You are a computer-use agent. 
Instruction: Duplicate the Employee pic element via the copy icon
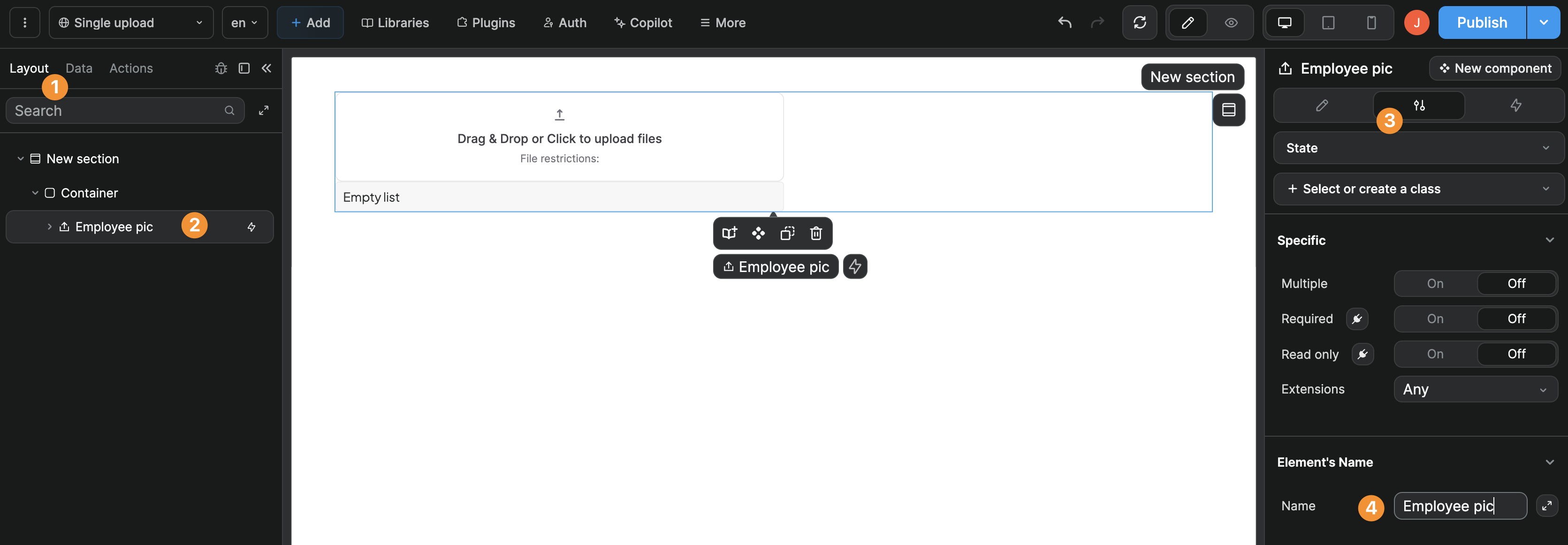787,233
